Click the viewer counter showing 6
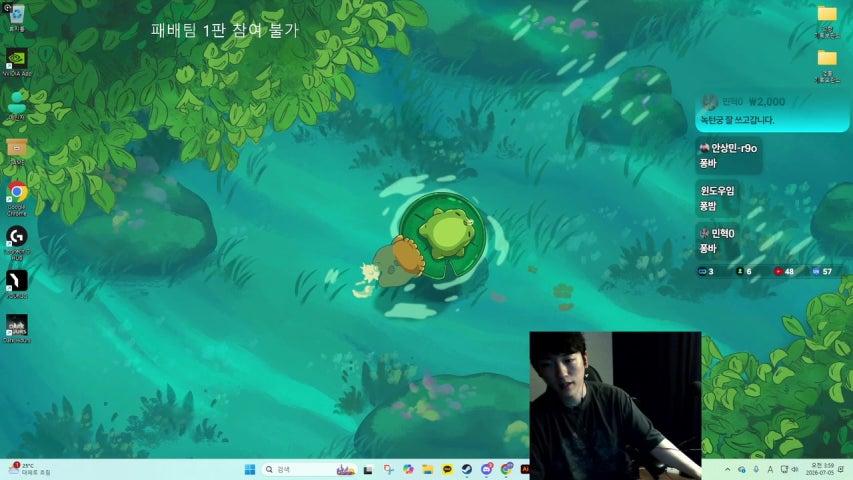 (744, 271)
